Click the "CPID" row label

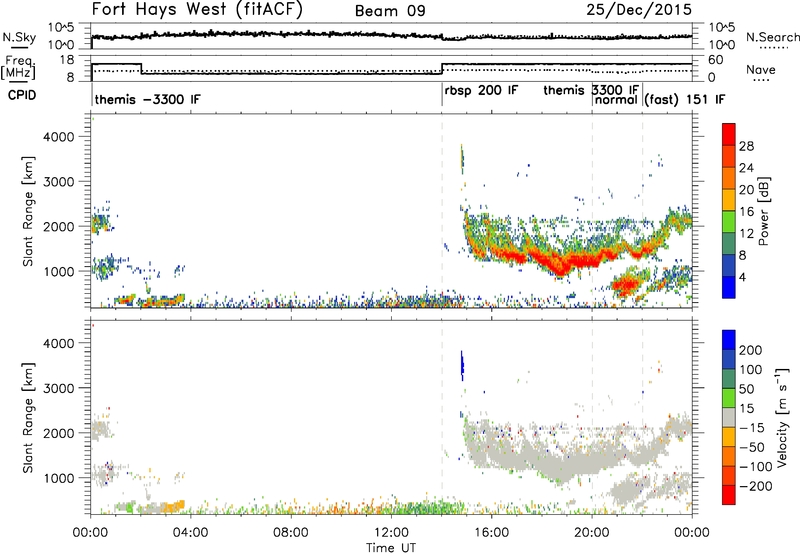pos(22,95)
